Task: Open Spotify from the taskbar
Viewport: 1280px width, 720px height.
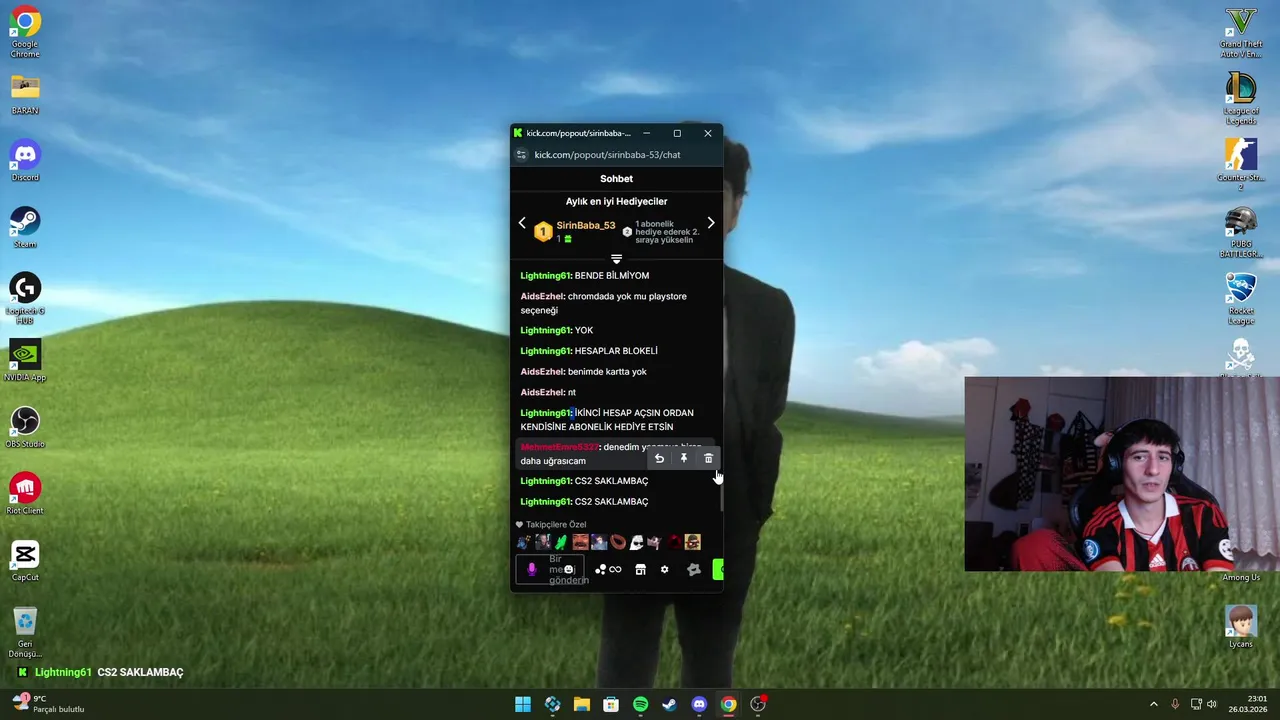Action: click(x=640, y=704)
